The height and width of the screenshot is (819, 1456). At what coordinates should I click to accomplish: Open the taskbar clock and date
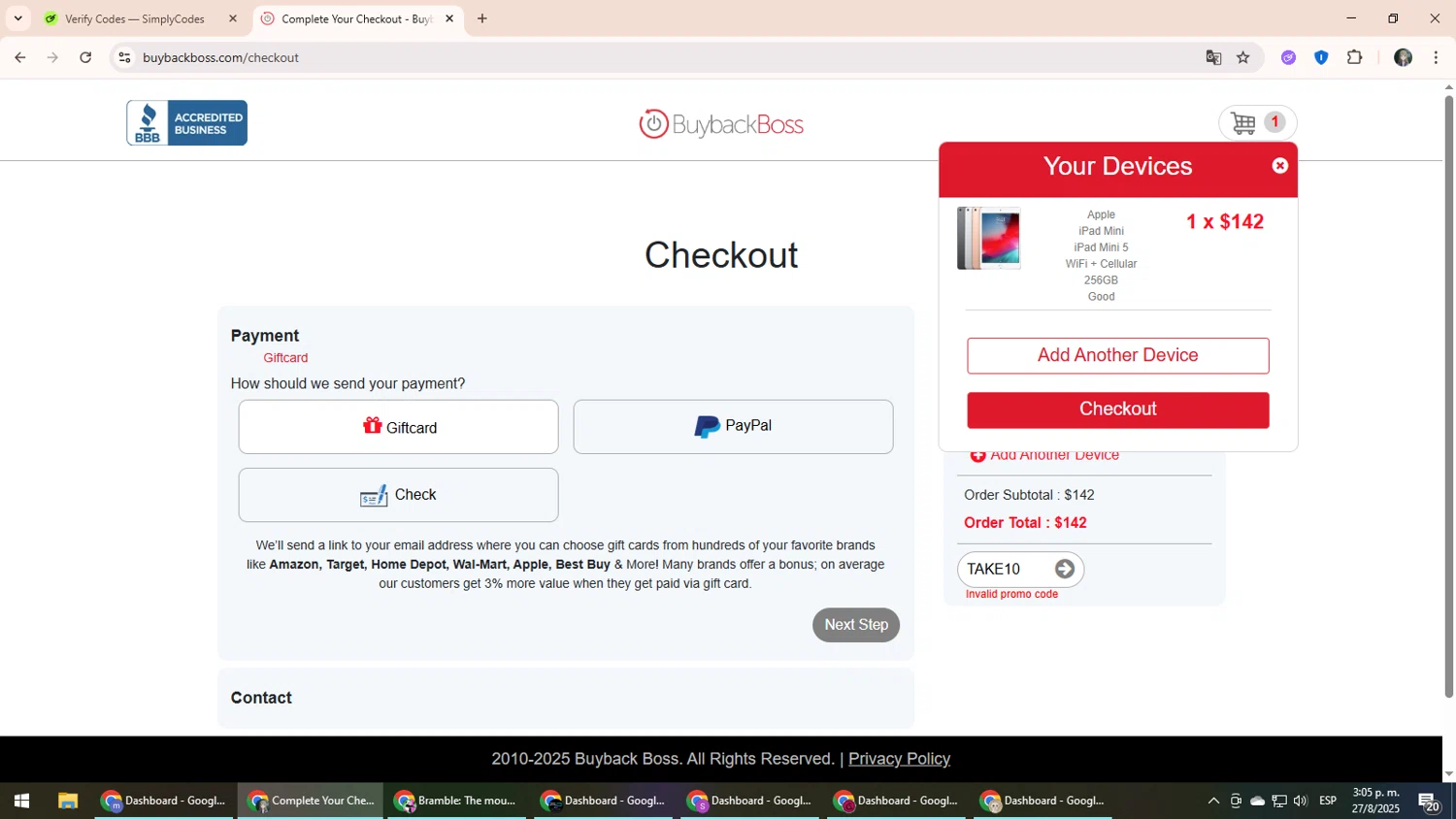click(1376, 801)
